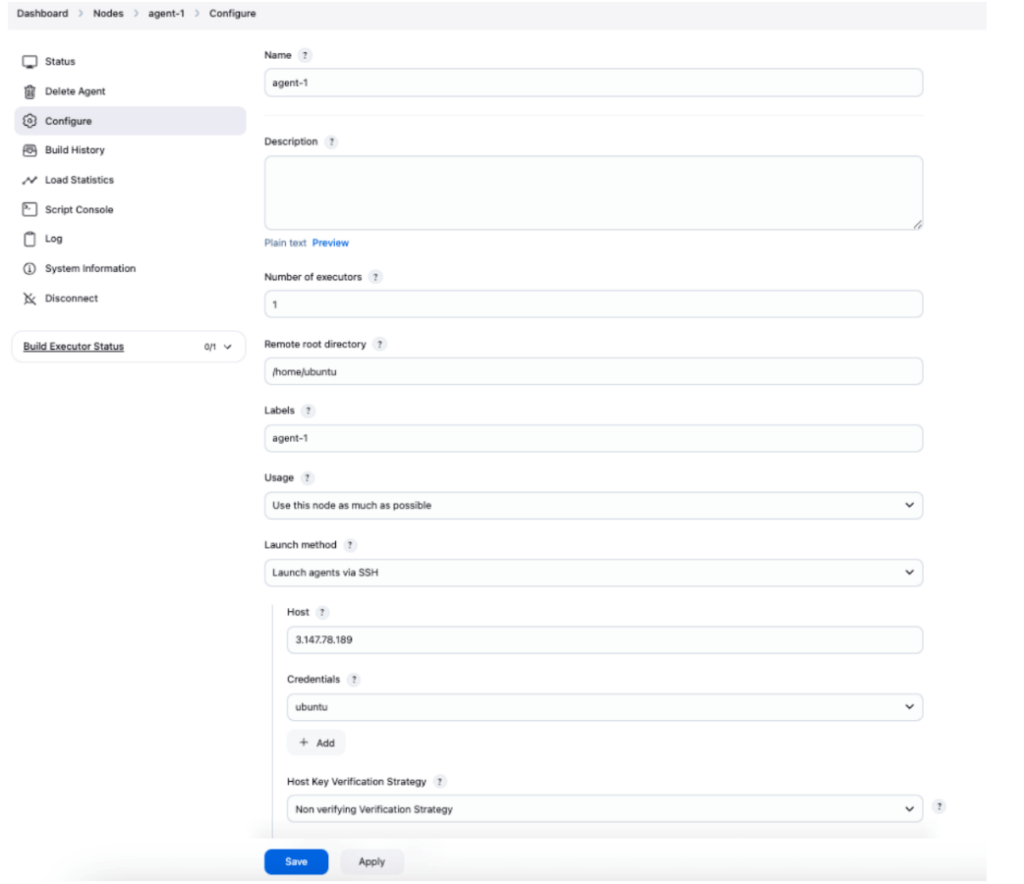Click agent-1 in the breadcrumb
1024x884 pixels.
coord(167,14)
